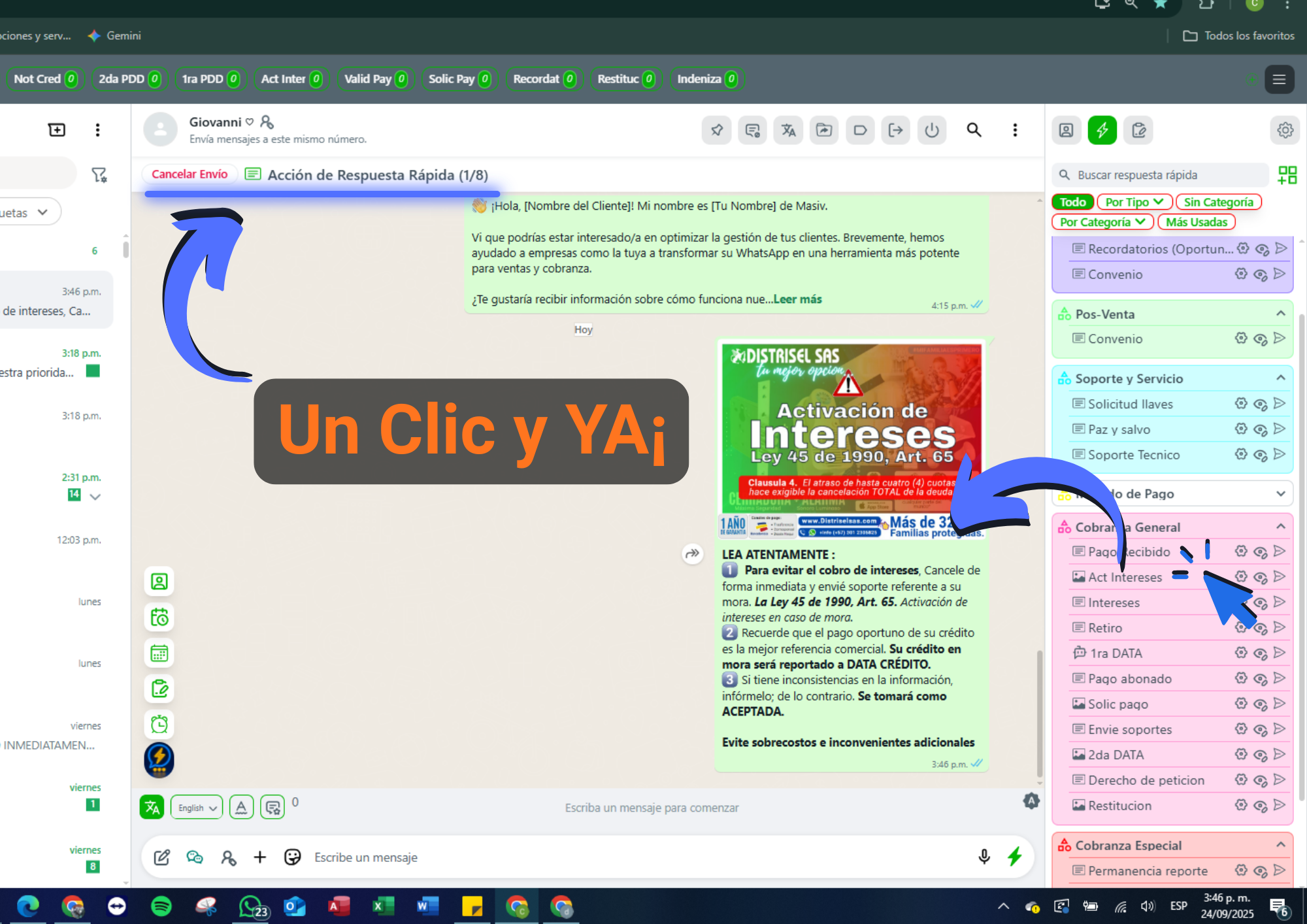Pin the Giovanni conversation

716,130
